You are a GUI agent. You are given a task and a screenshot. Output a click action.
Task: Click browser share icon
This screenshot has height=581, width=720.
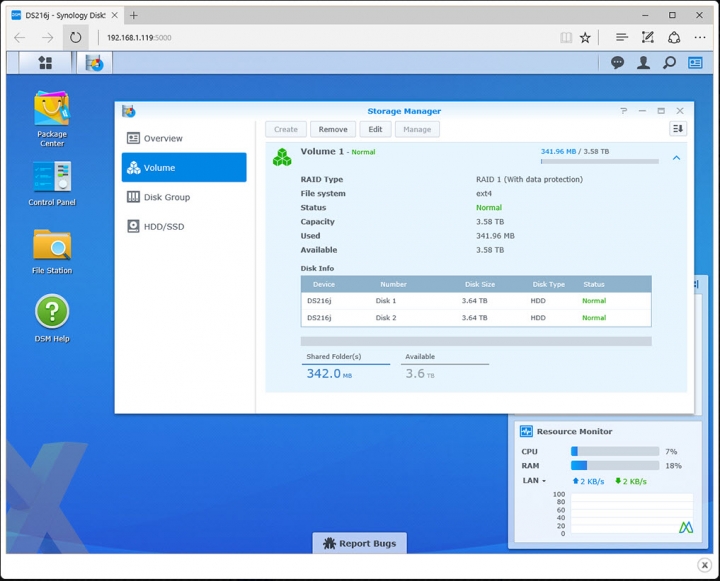pos(674,38)
